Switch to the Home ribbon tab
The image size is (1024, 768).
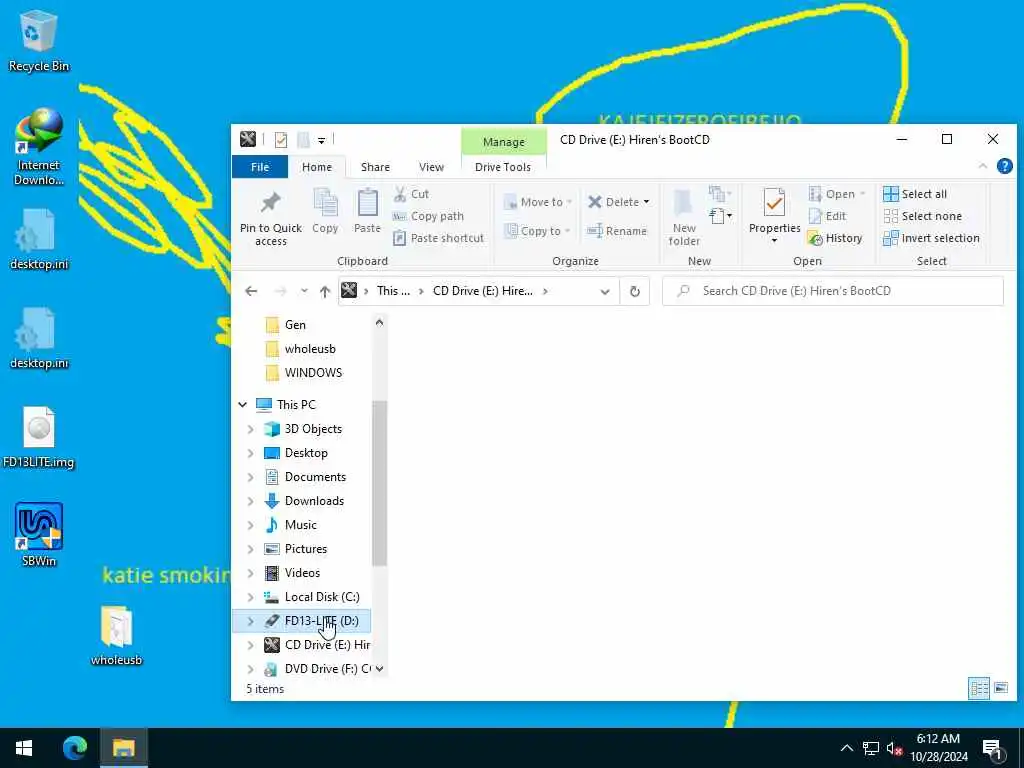(317, 167)
